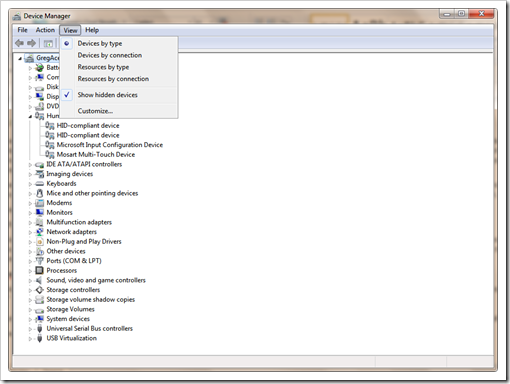Select Microsoft Input Configuration Device
510x384 pixels.
(110, 145)
